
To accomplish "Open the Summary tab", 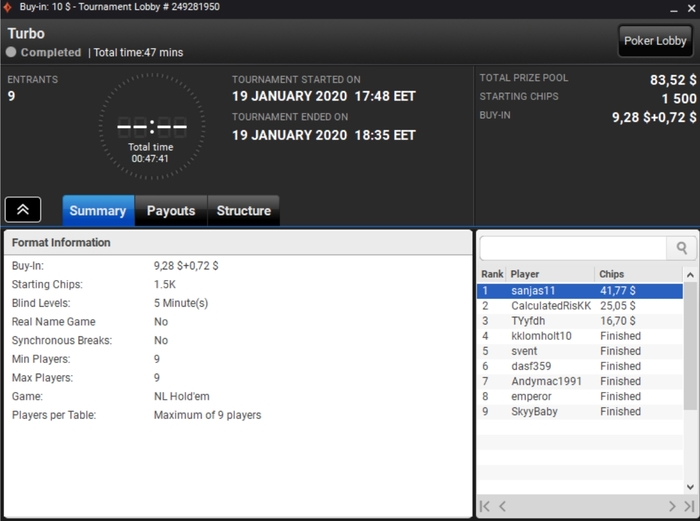I will point(98,210).
